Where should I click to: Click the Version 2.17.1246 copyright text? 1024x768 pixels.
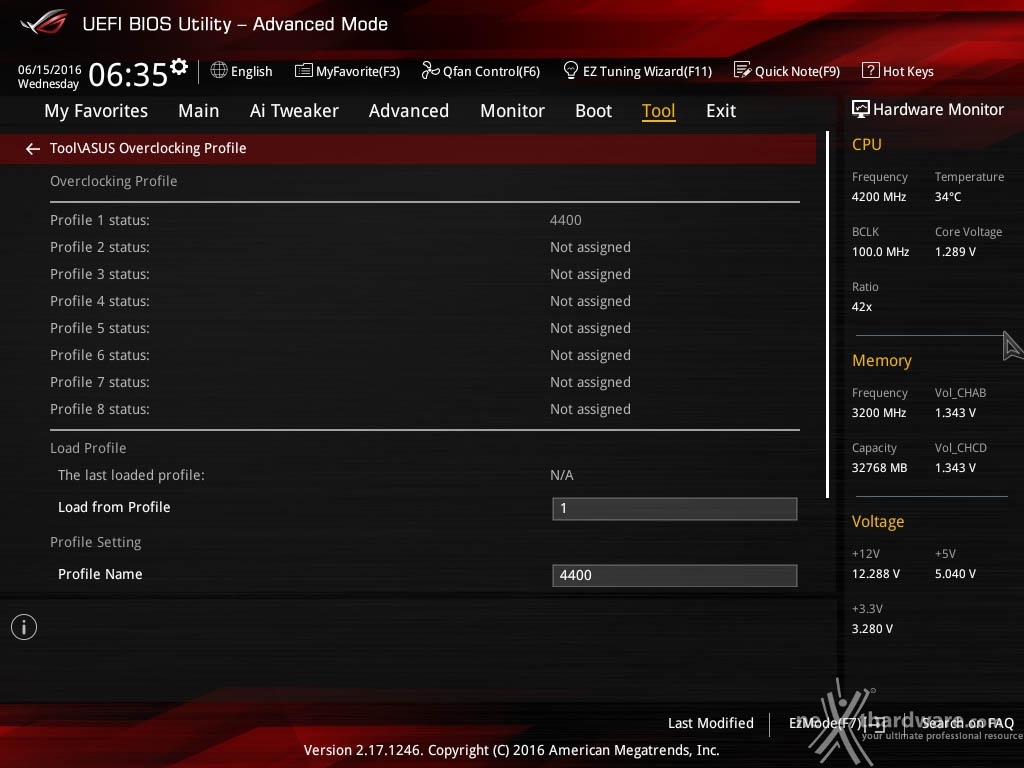511,750
